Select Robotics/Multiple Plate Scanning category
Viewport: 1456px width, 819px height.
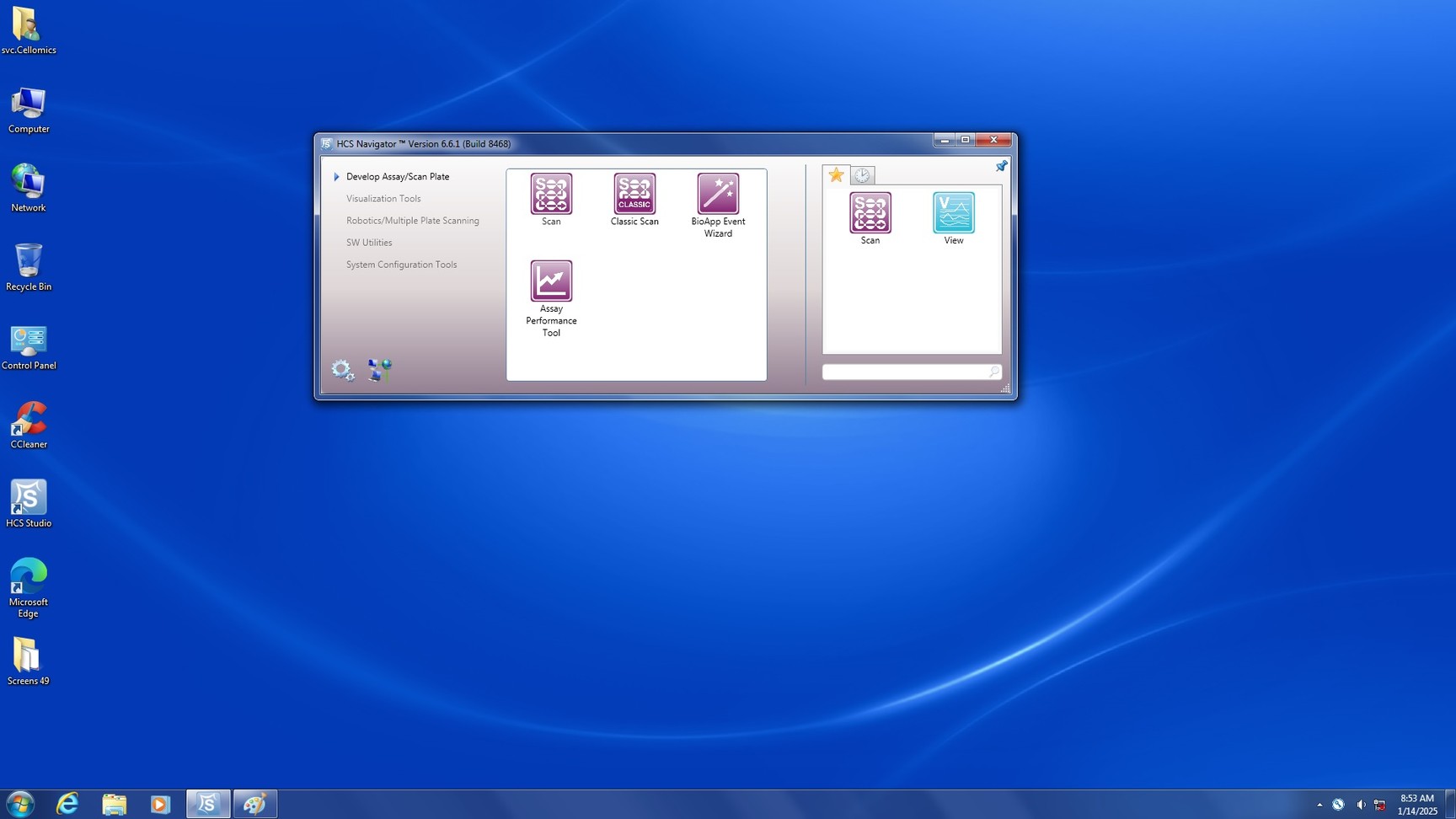(412, 221)
